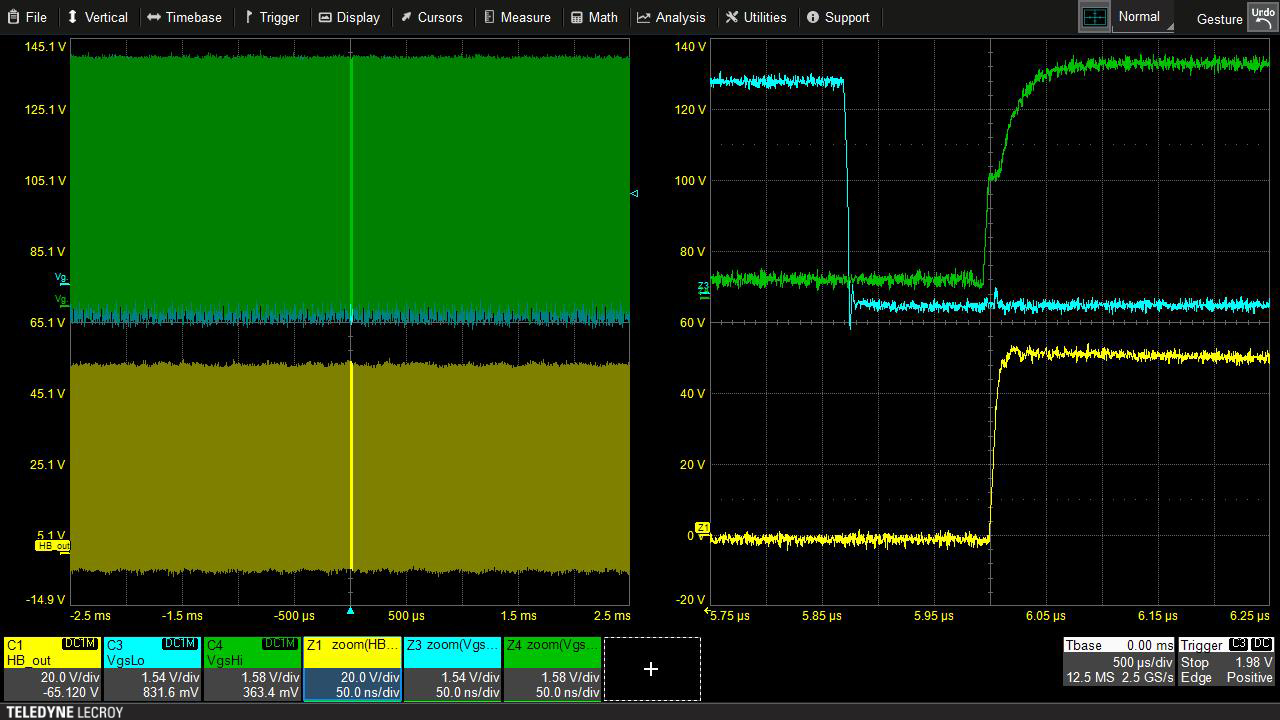1280x720 pixels.
Task: Open the Vertical menu
Action: click(x=97, y=17)
